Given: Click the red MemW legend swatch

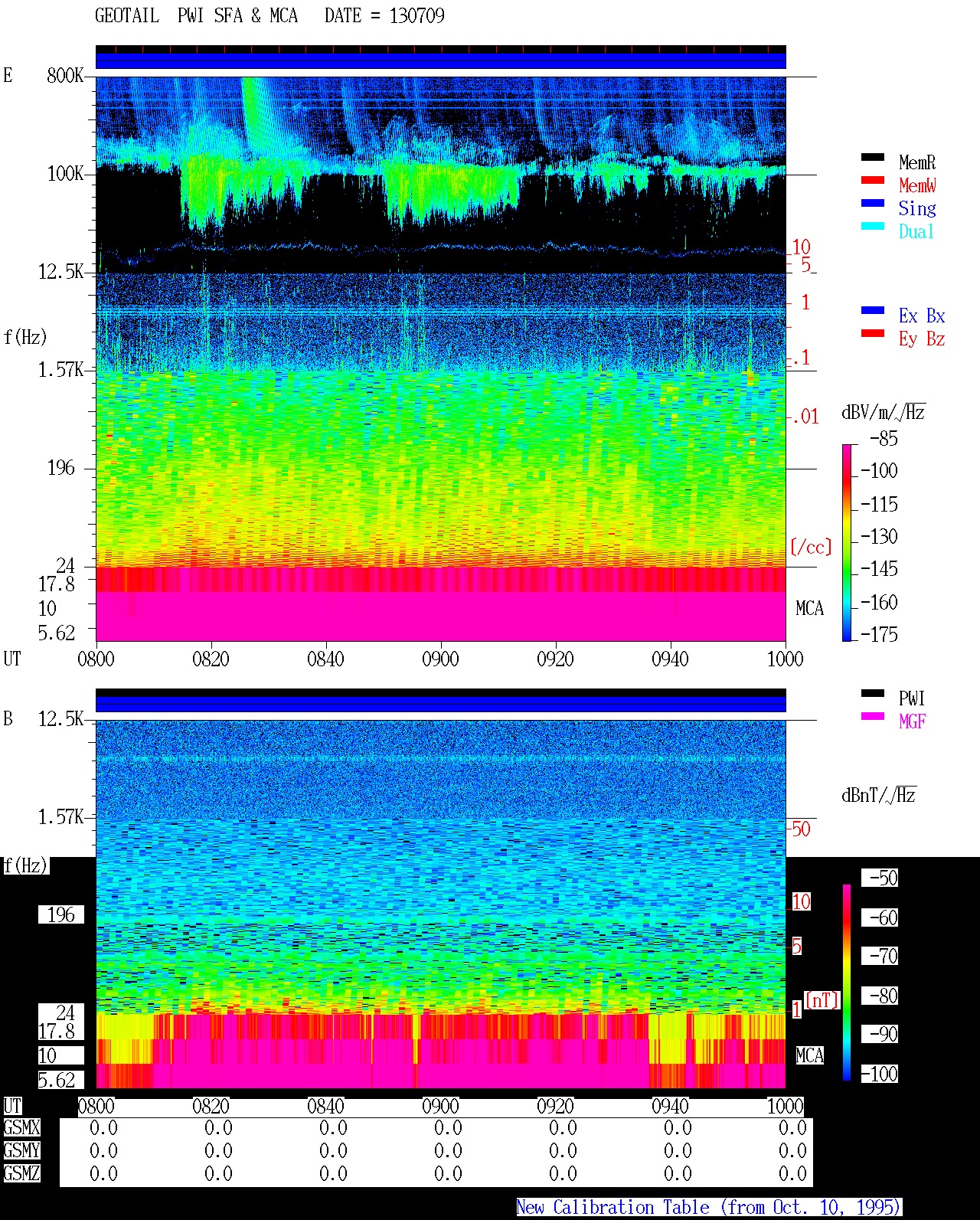Looking at the screenshot, I should (x=873, y=181).
